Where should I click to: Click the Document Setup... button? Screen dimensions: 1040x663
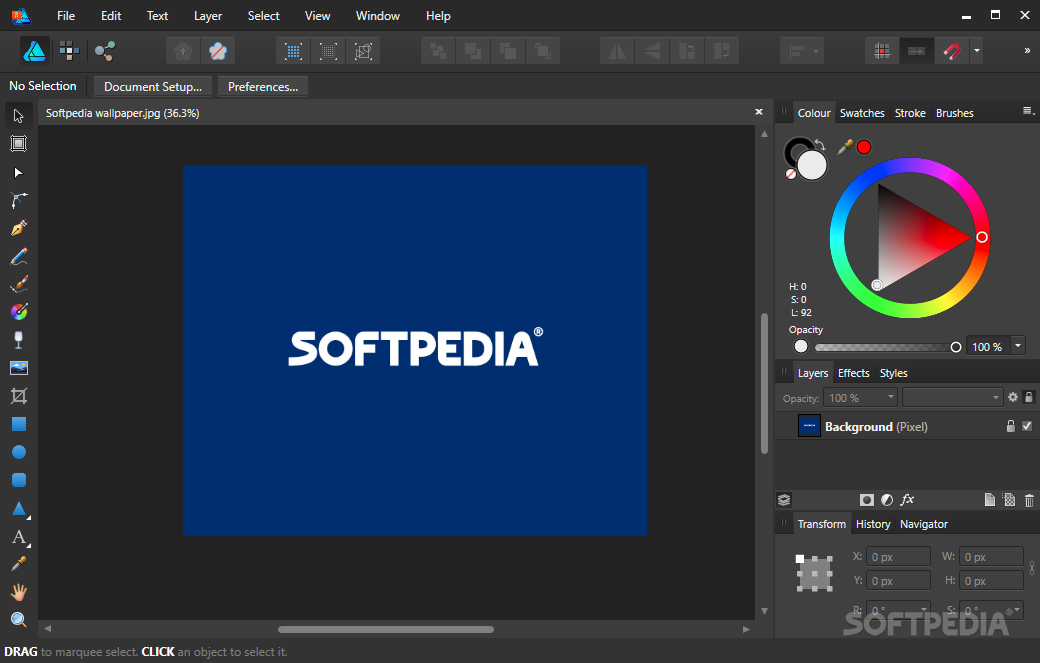coord(153,87)
